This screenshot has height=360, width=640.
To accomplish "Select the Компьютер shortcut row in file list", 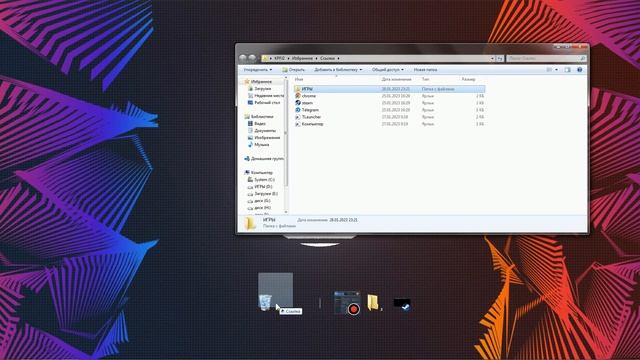I will pyautogui.click(x=389, y=124).
